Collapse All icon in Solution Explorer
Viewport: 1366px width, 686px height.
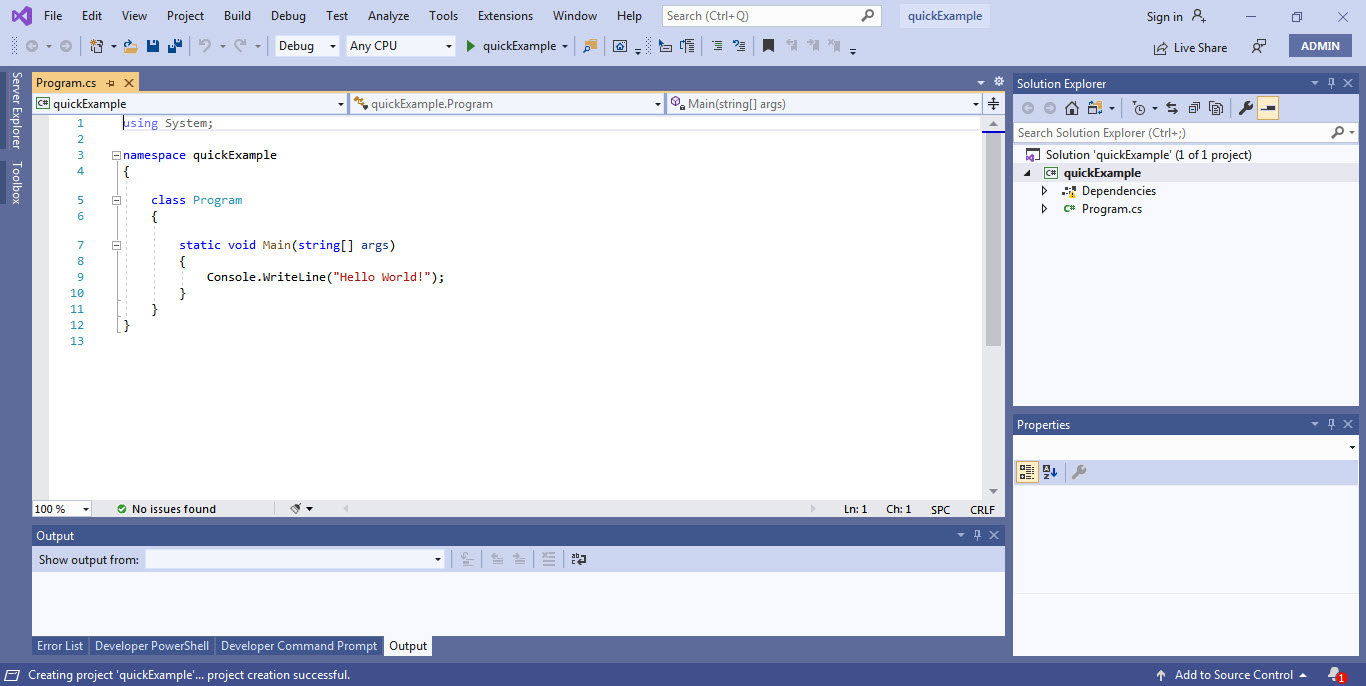pos(1194,108)
